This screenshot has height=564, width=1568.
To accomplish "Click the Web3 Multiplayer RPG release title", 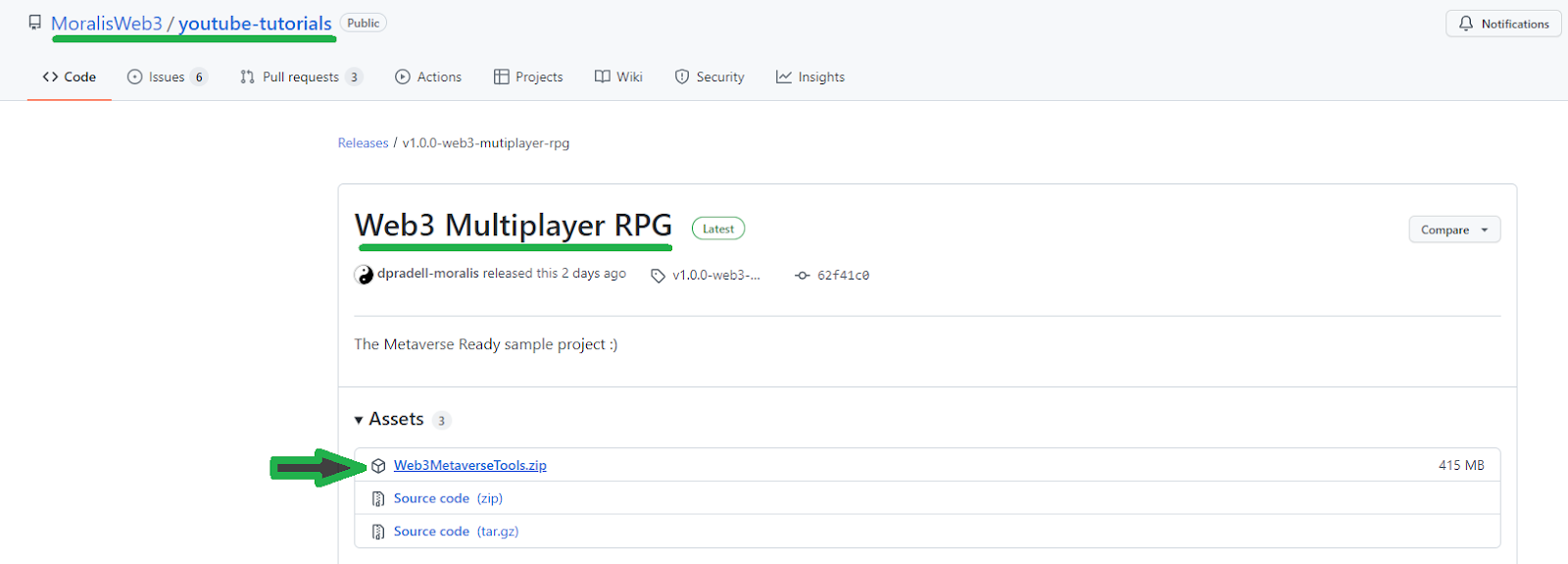I will 514,226.
